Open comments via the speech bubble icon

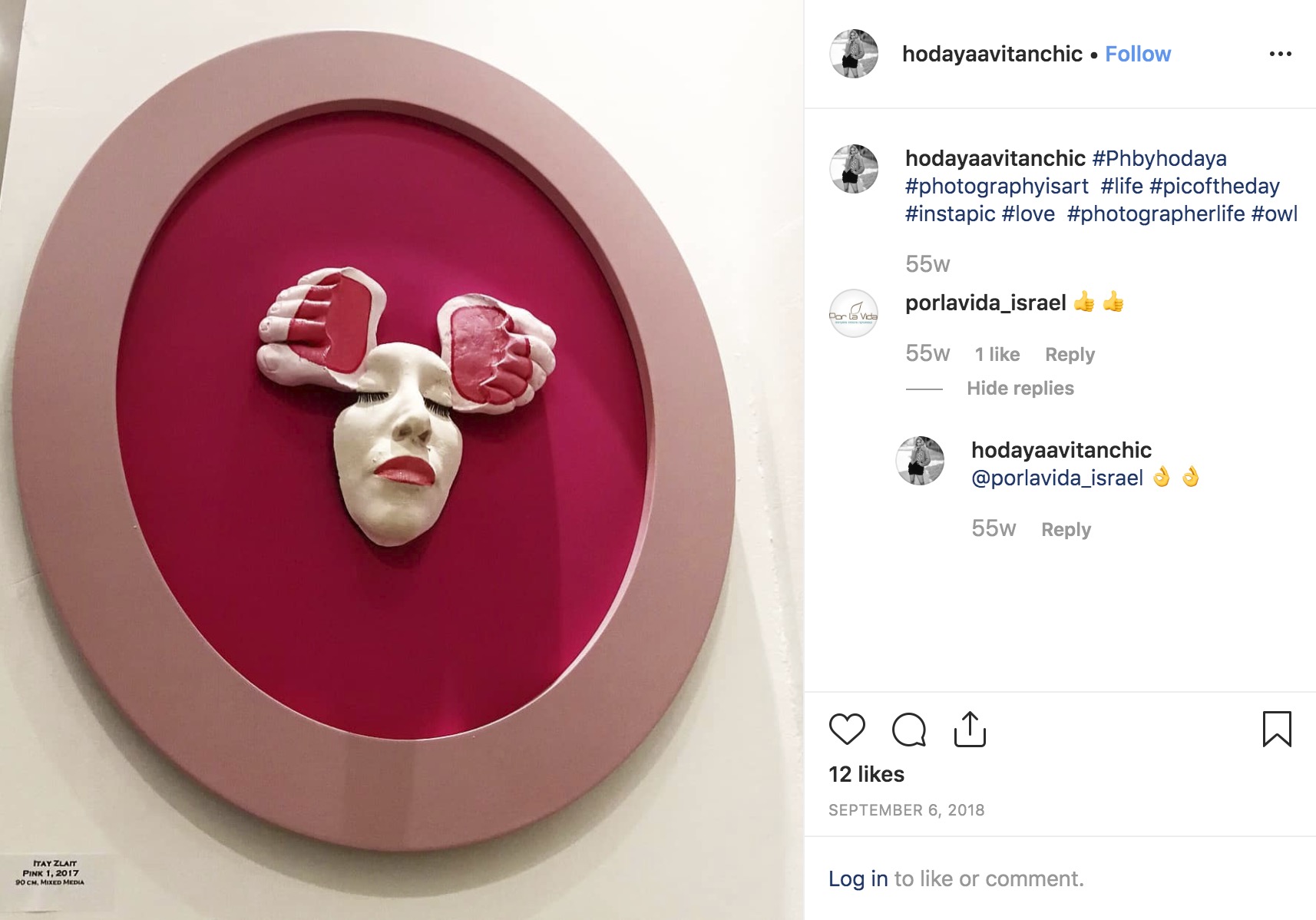click(x=909, y=730)
